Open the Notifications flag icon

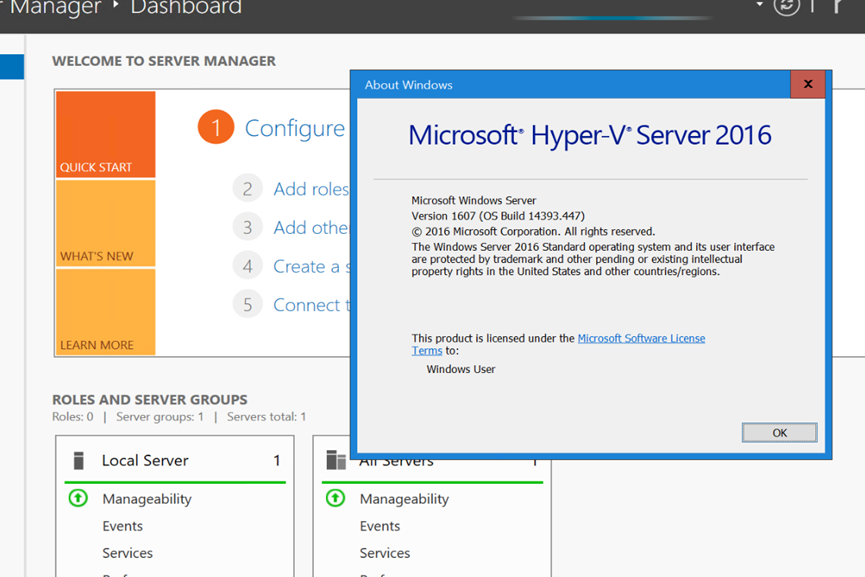coord(836,6)
